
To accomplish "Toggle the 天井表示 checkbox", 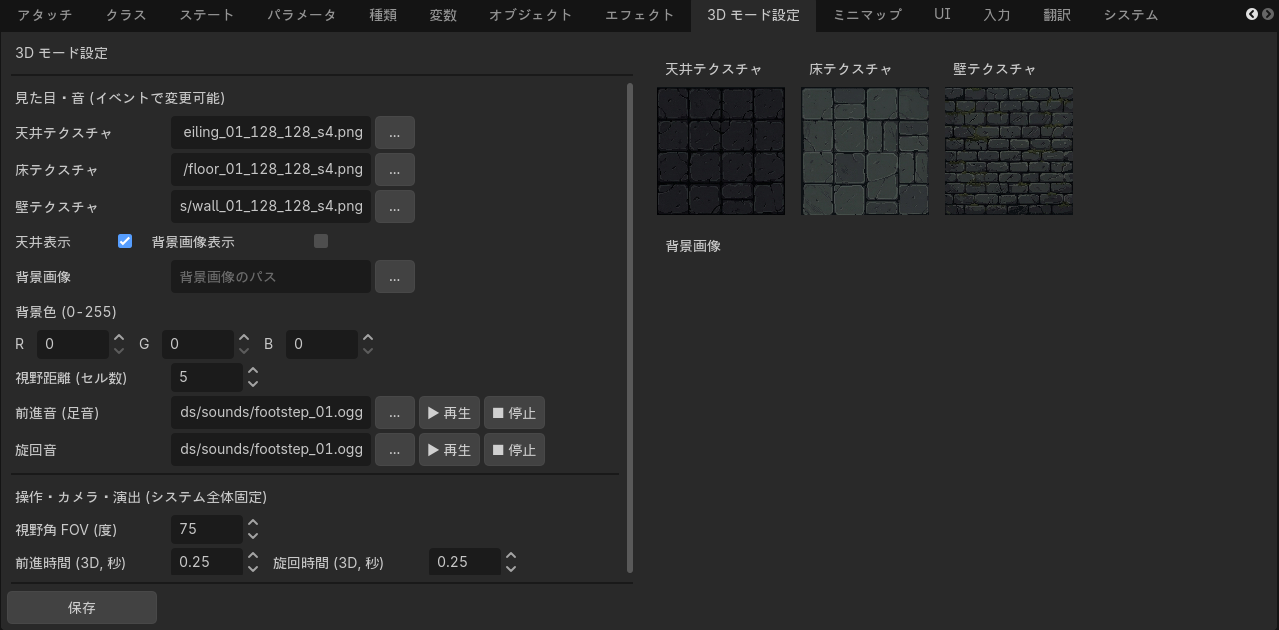I will (125, 241).
